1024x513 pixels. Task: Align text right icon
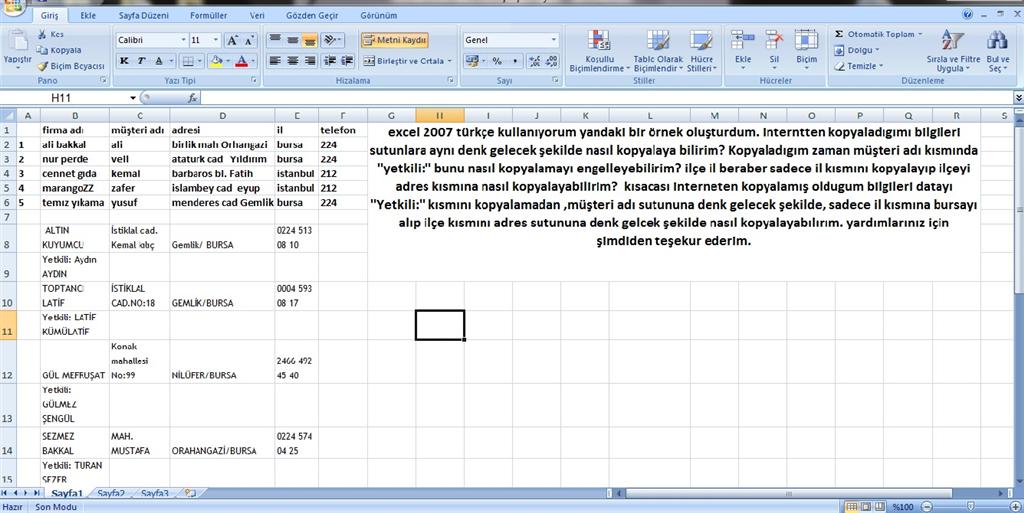coord(310,61)
